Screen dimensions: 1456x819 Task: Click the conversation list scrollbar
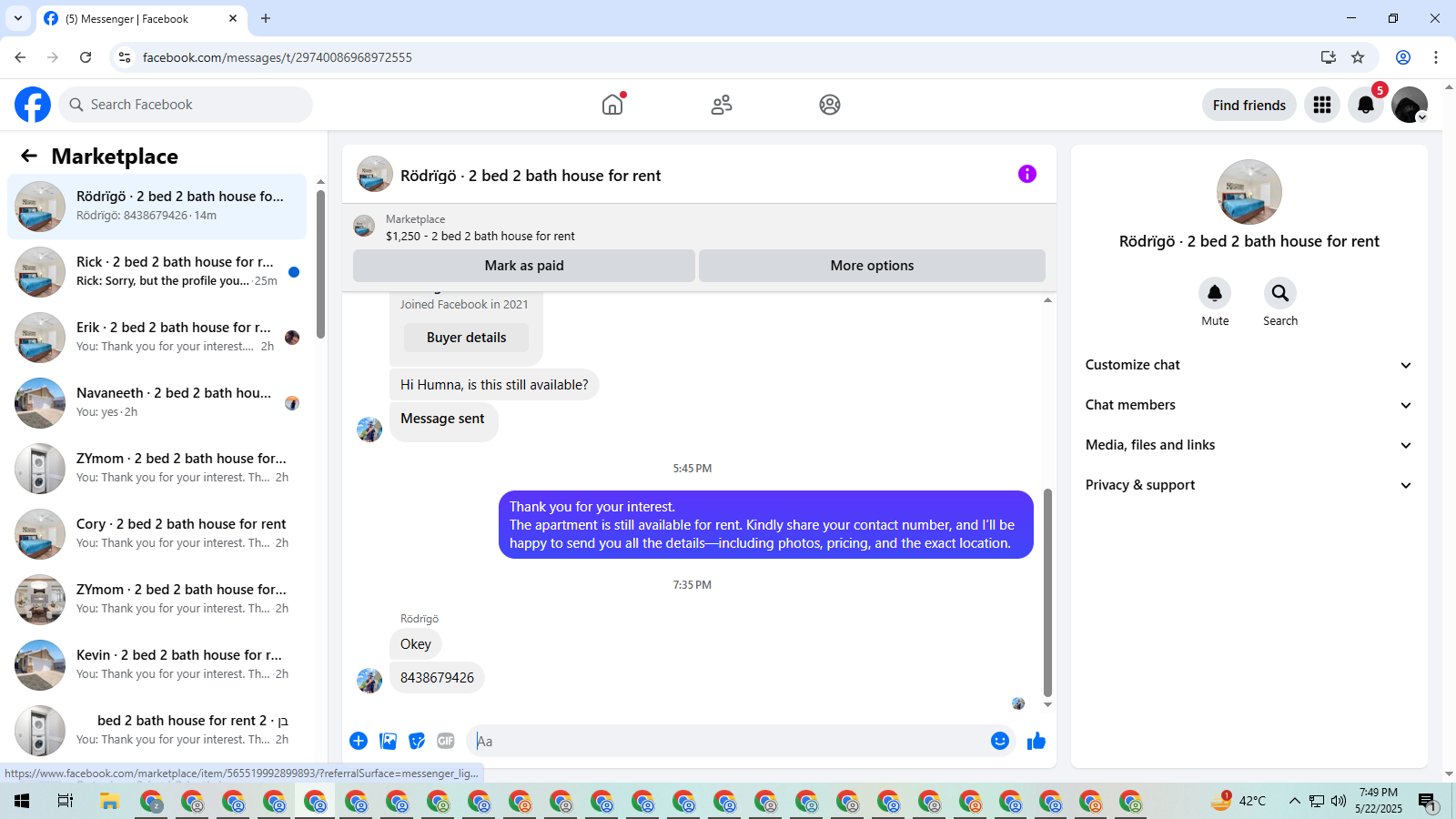(320, 264)
